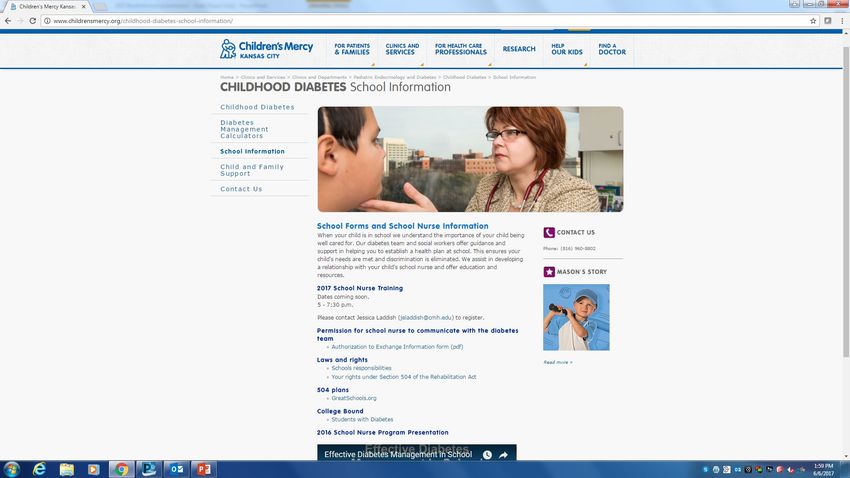Screen dimensions: 850x478
Task: Select Childhood Diabetes in the sidebar
Action: click(x=257, y=107)
